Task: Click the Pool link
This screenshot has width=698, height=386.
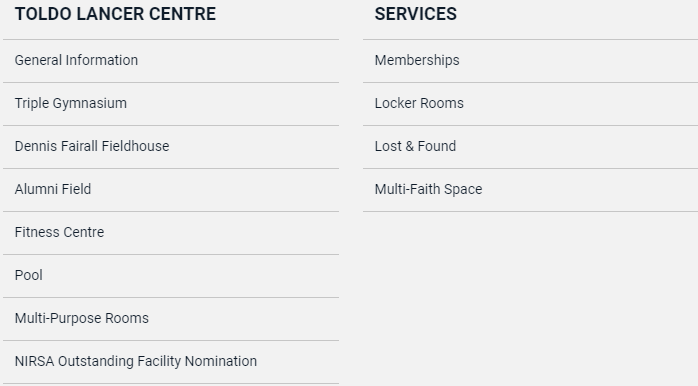Action: [28, 275]
